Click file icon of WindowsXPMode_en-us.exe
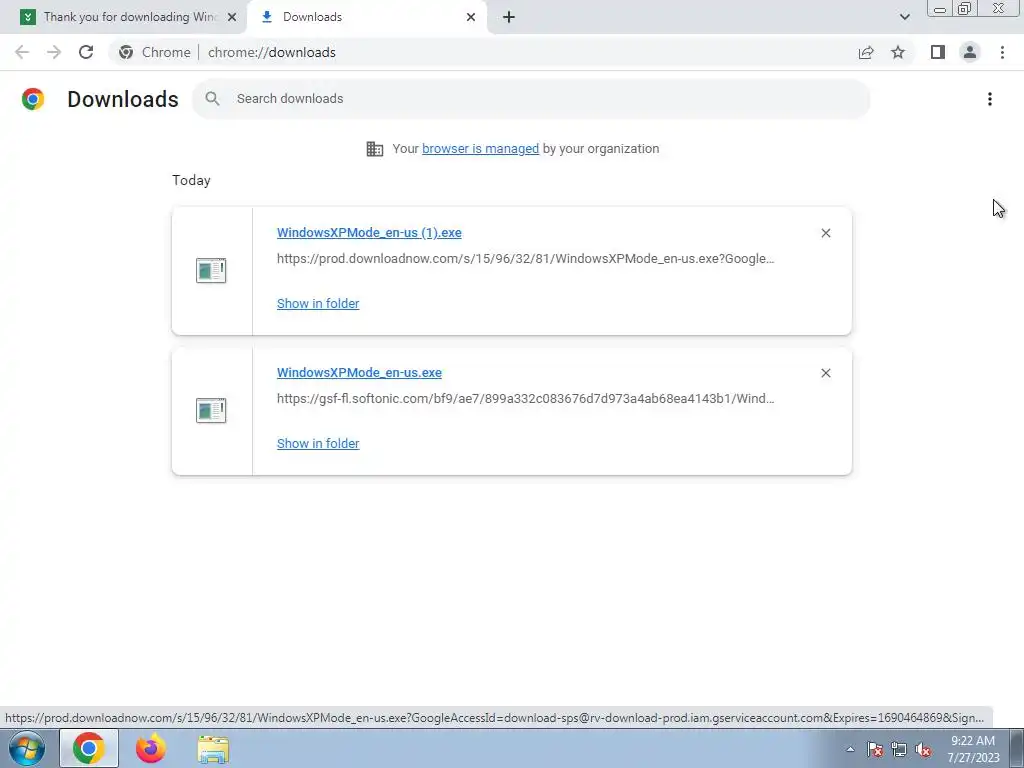 click(211, 410)
